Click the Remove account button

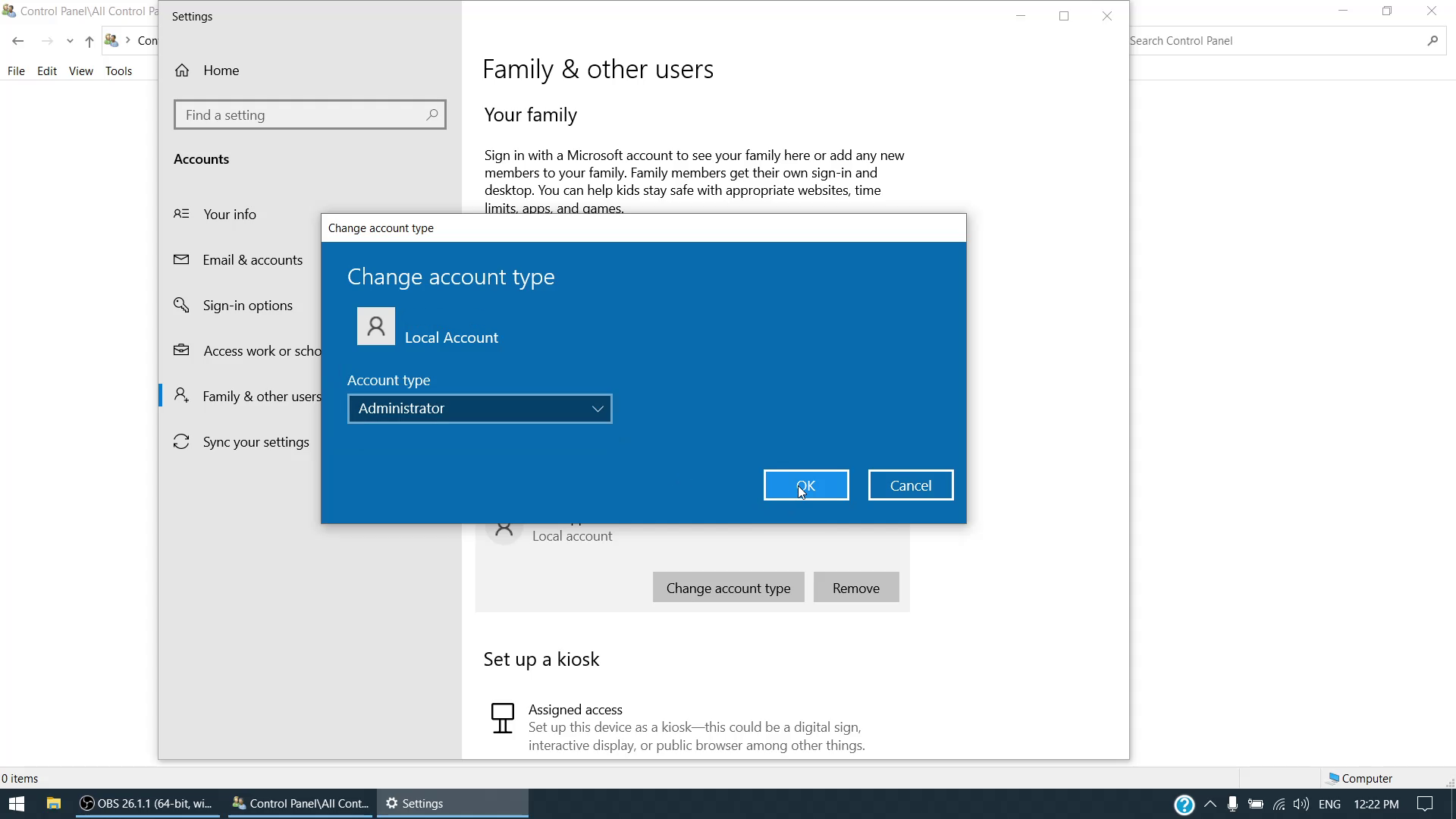(x=855, y=588)
